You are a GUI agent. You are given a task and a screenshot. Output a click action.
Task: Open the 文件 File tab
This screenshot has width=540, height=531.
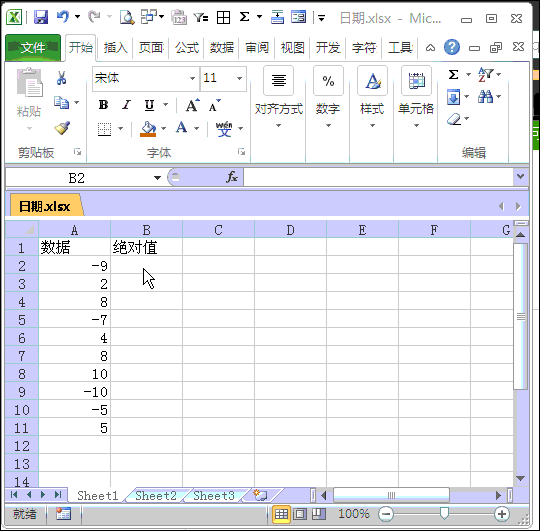click(x=33, y=48)
